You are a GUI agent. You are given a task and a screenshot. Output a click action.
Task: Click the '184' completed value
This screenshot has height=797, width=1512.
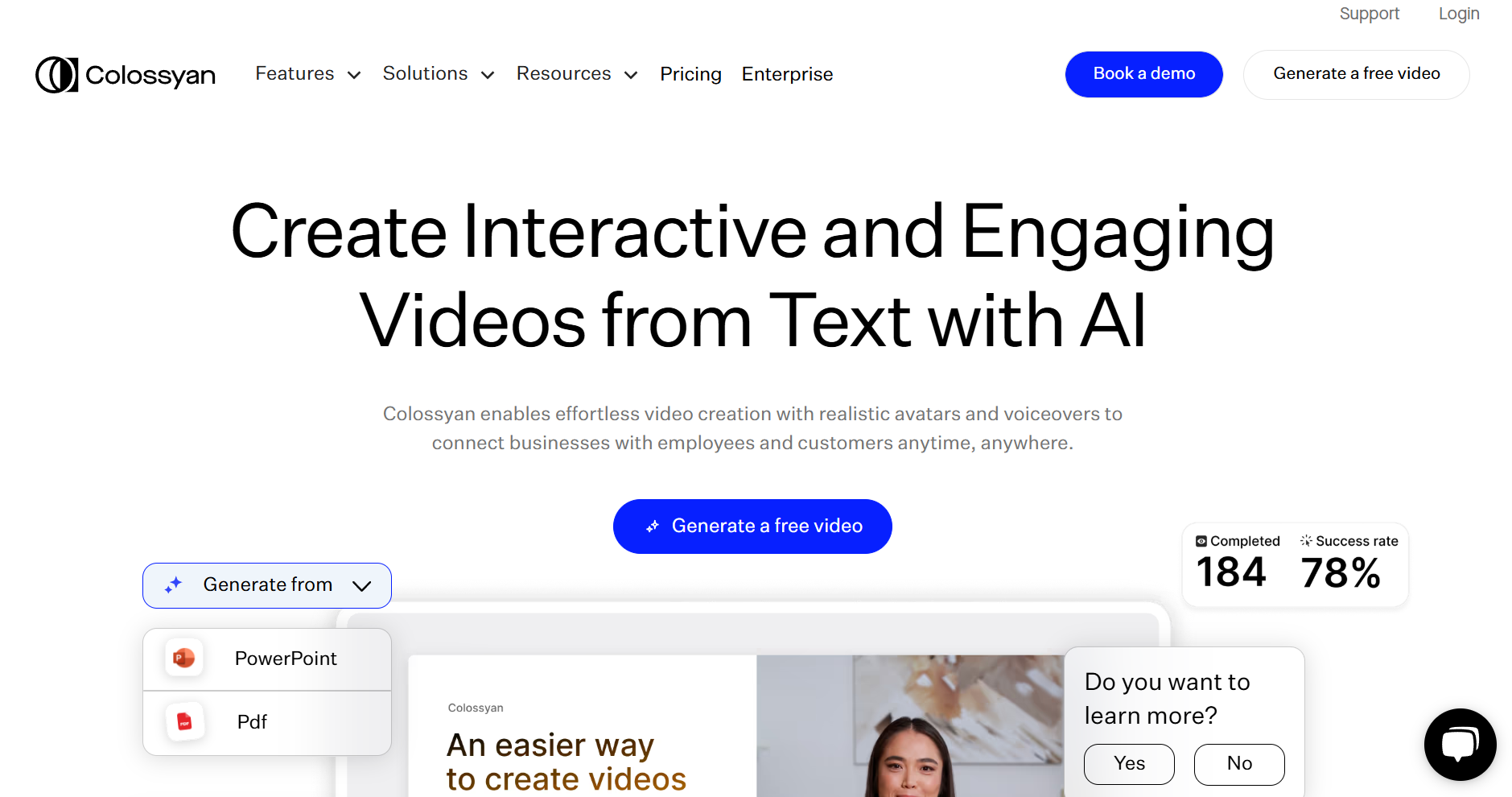tap(1231, 572)
